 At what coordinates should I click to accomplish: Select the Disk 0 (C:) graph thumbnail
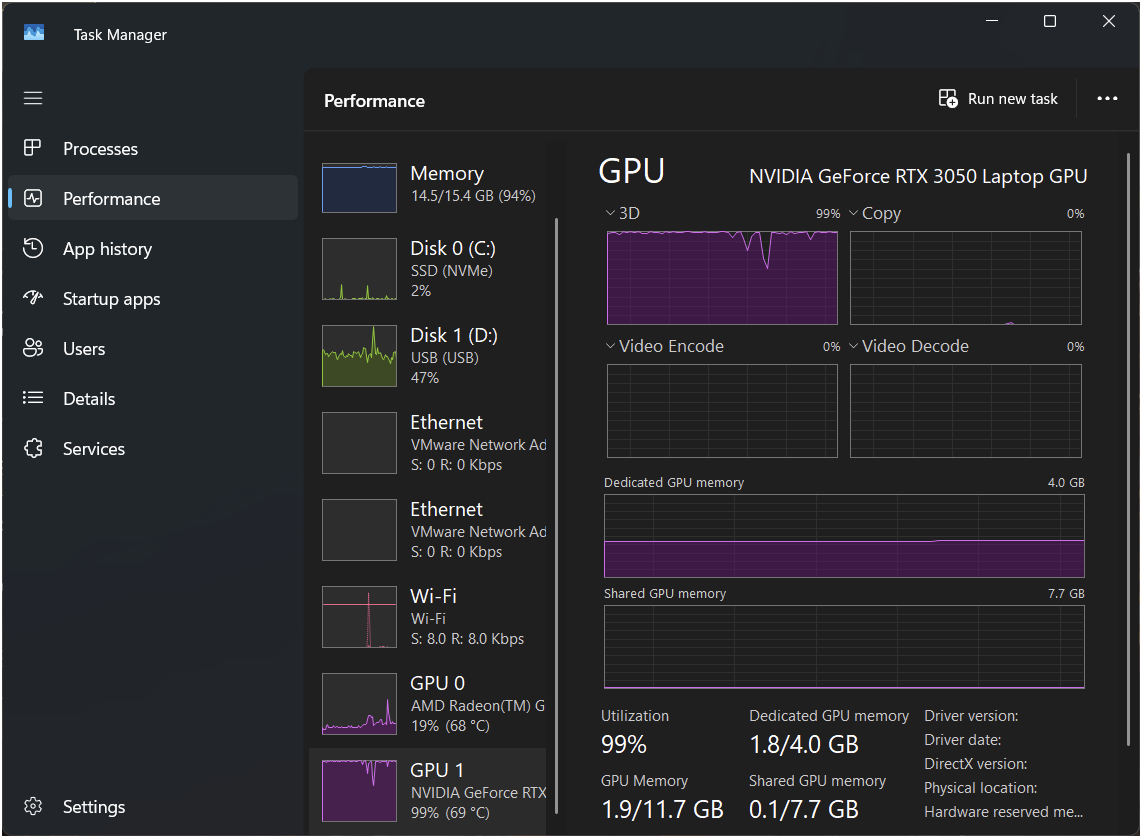coord(359,269)
